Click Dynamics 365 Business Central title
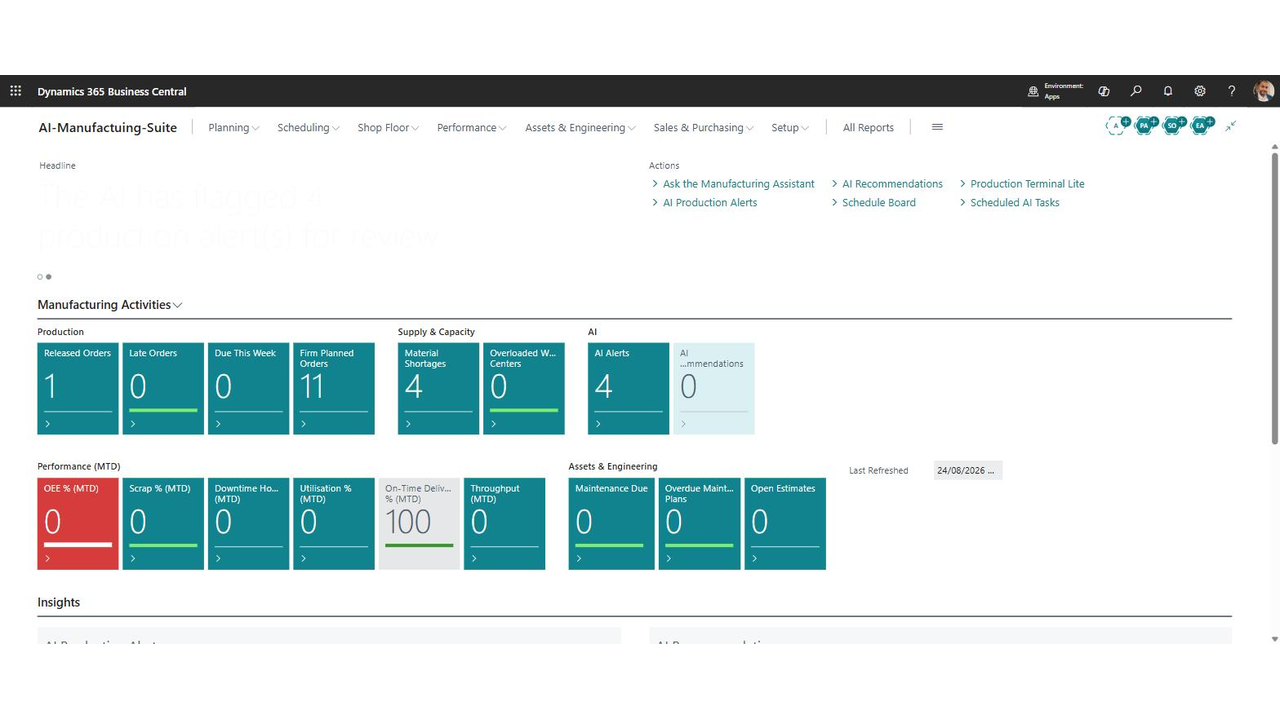Viewport: 1280px width, 720px height. click(x=112, y=92)
